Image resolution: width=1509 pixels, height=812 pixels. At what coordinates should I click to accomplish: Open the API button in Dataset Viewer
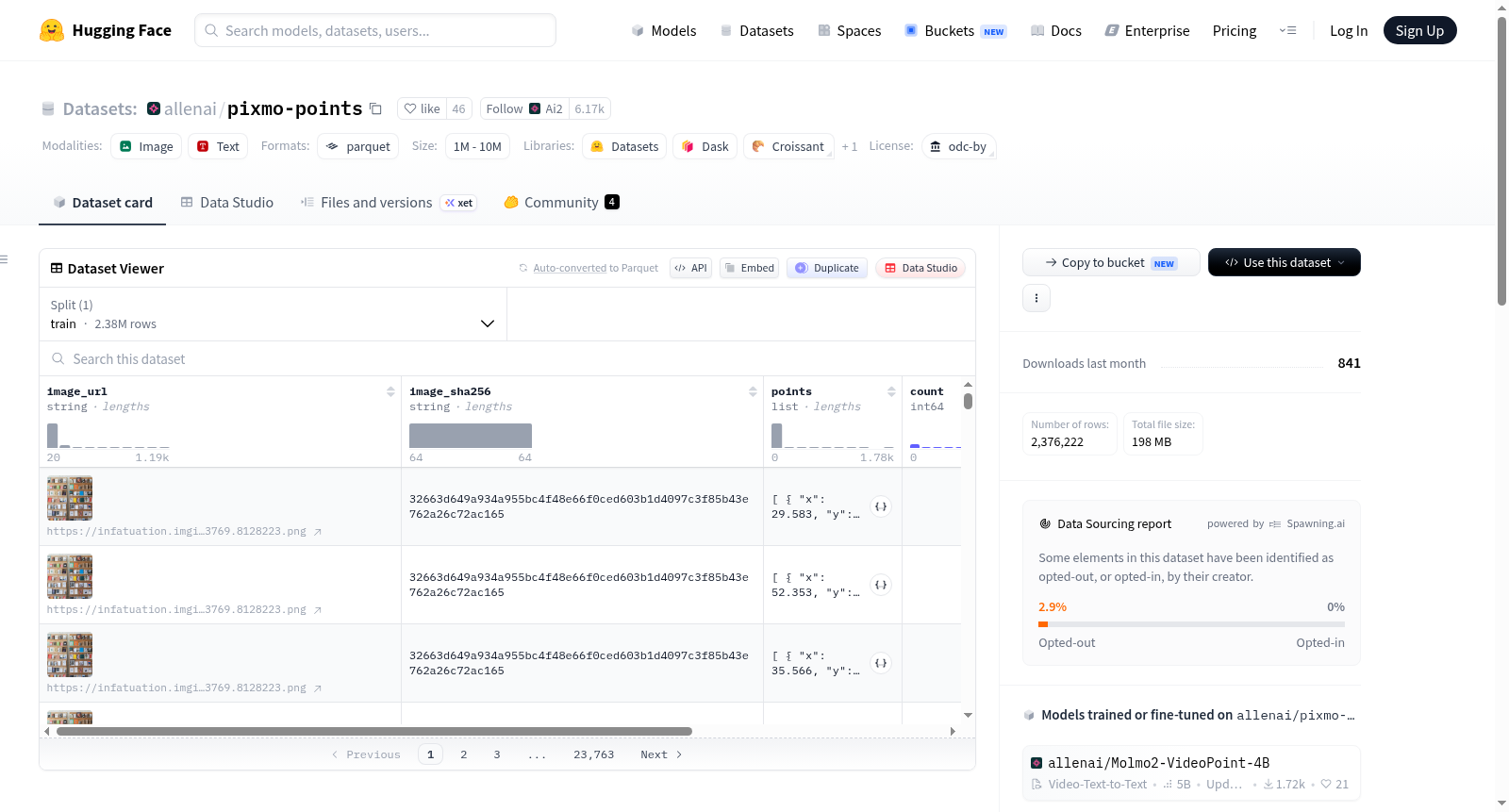point(690,268)
